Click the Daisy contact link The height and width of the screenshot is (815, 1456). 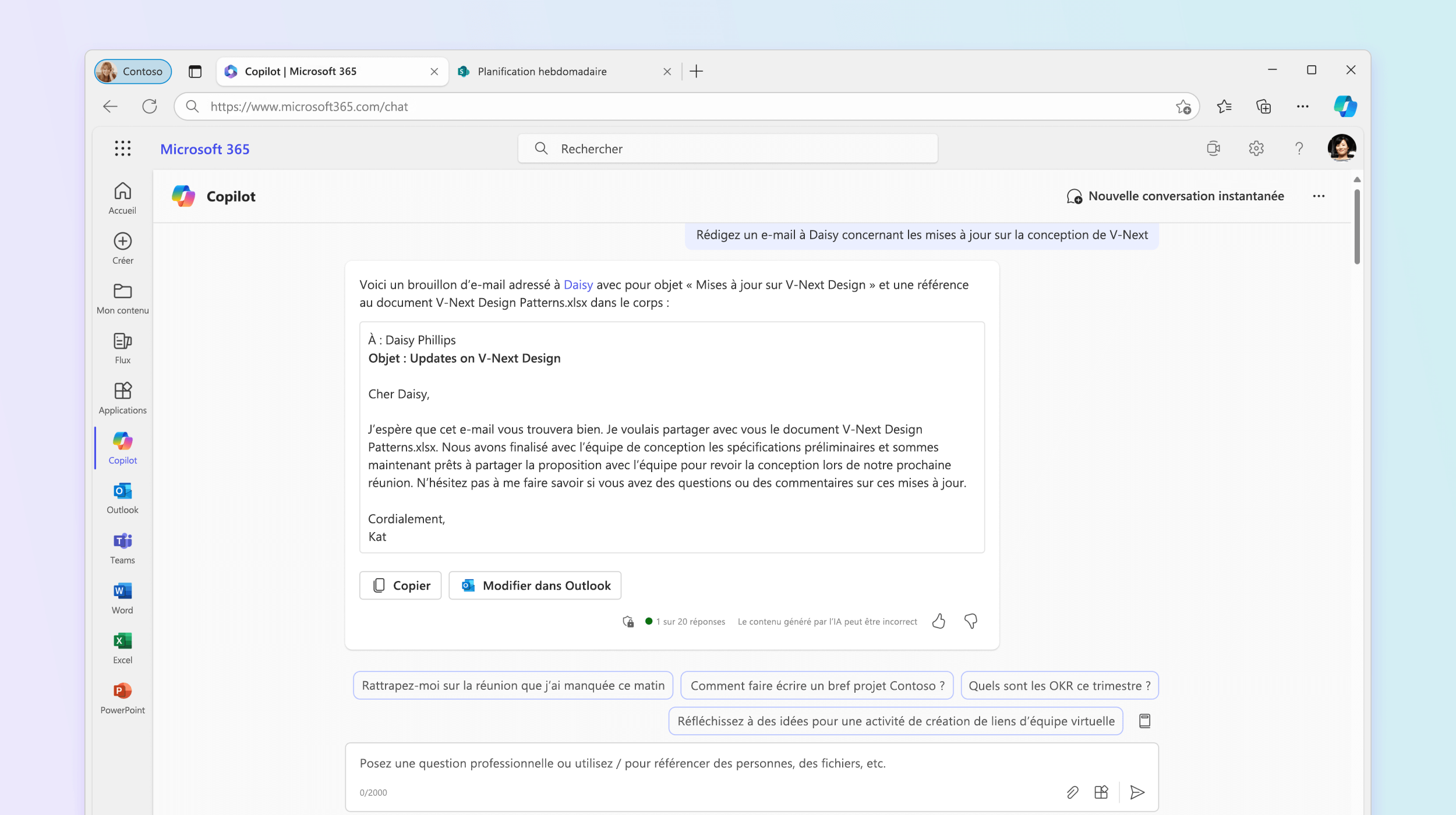(x=578, y=285)
